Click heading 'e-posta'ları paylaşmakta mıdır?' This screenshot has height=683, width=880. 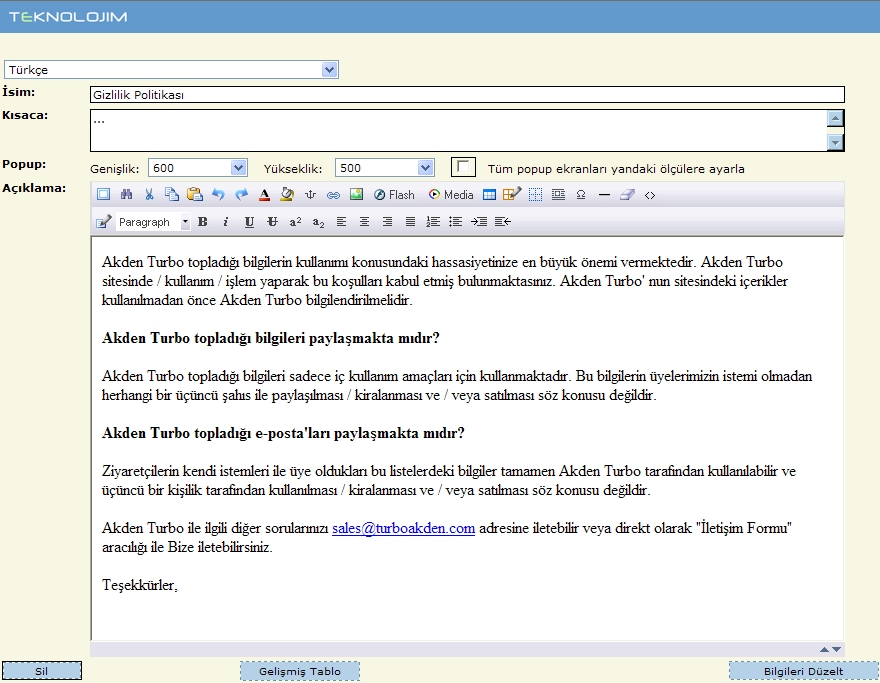(360, 433)
